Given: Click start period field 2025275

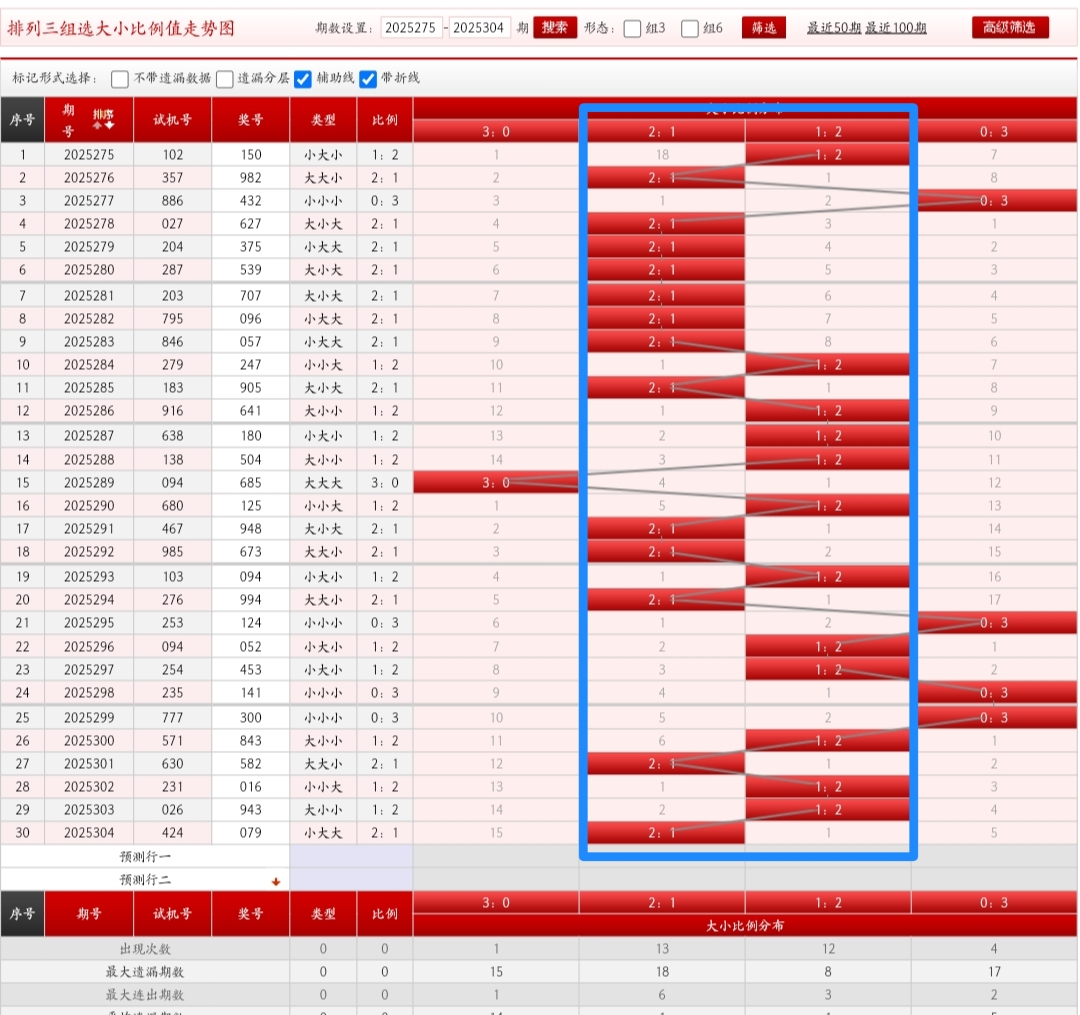Looking at the screenshot, I should pos(411,28).
